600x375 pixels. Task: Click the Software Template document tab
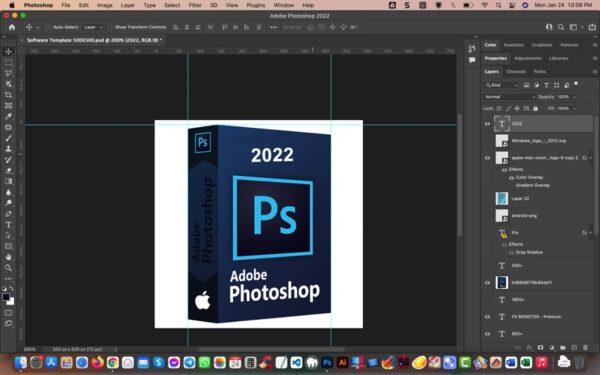click(x=94, y=40)
